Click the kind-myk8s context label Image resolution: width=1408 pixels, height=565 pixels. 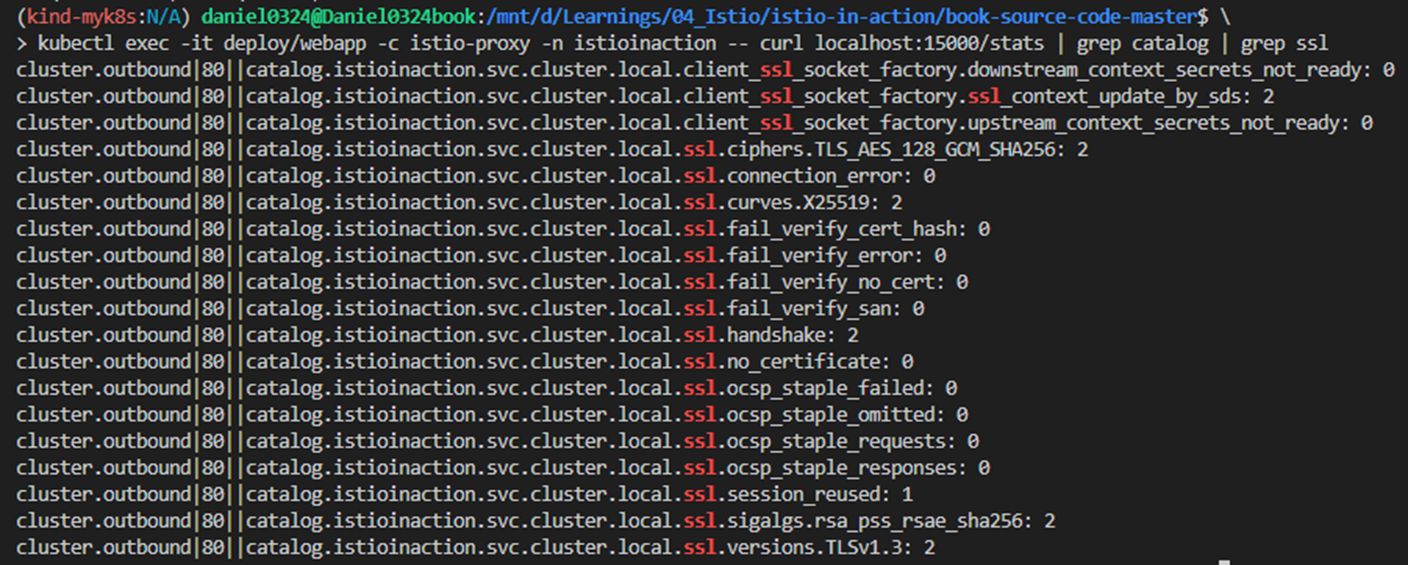tap(84, 17)
